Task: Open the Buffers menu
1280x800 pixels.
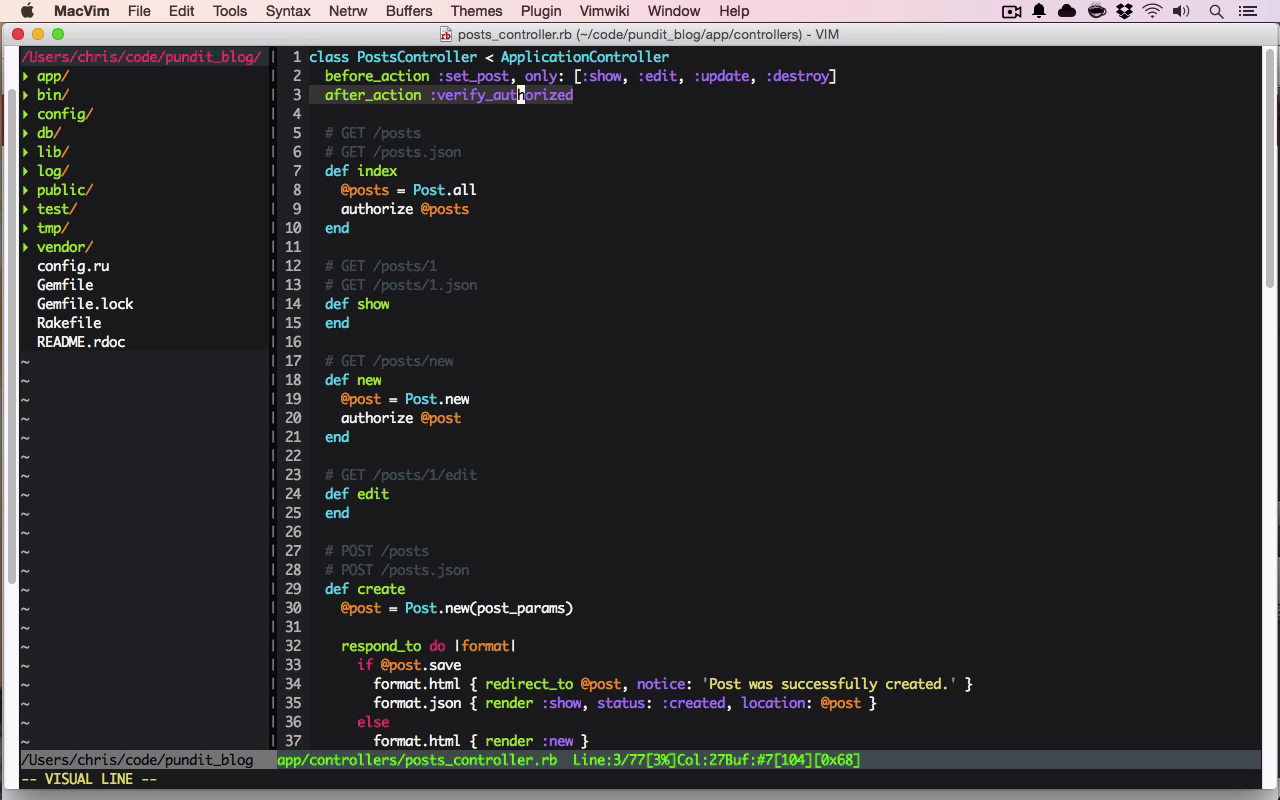Action: coord(408,11)
